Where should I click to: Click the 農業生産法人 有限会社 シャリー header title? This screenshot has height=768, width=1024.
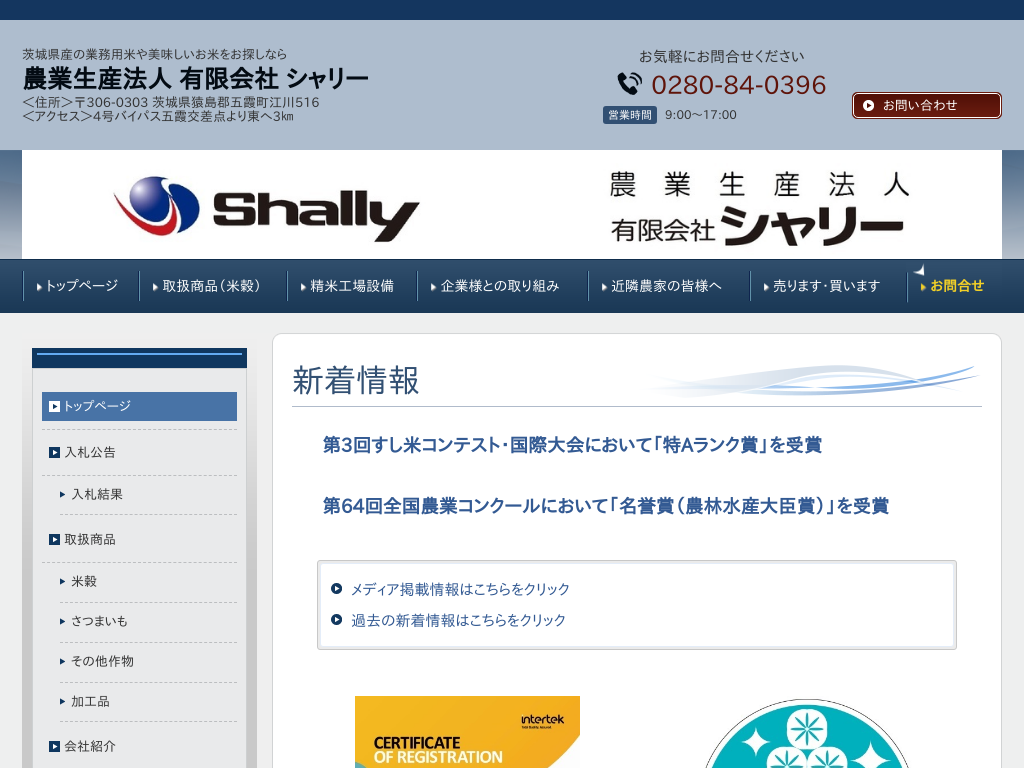click(x=196, y=79)
